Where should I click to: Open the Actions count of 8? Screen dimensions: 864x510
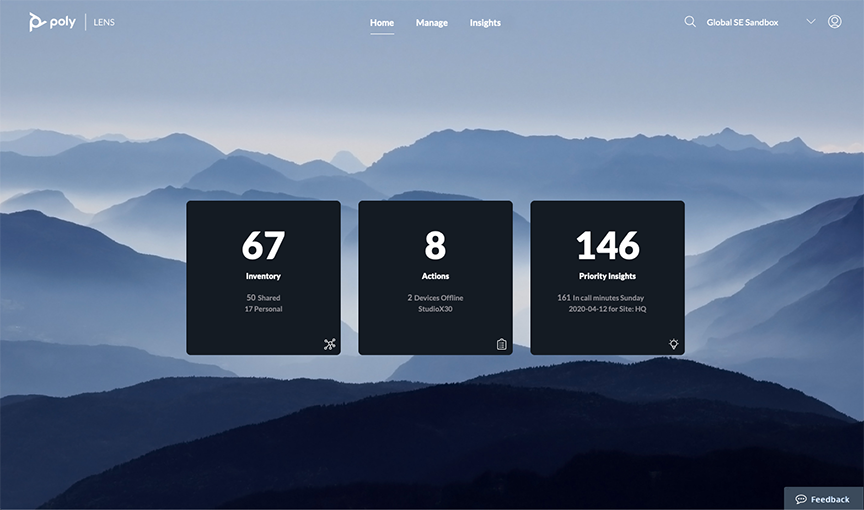point(435,245)
